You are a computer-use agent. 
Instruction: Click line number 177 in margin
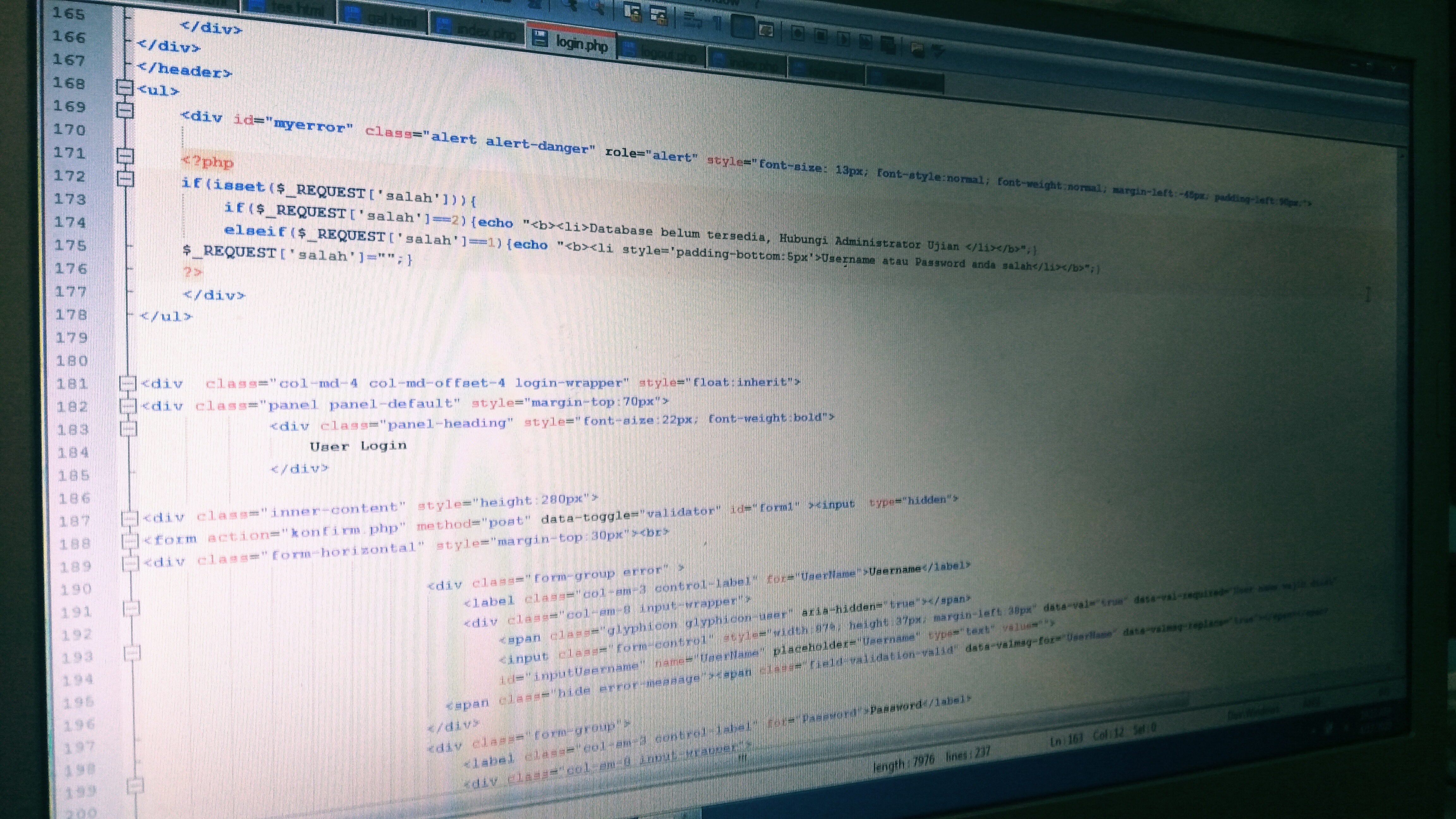point(71,292)
